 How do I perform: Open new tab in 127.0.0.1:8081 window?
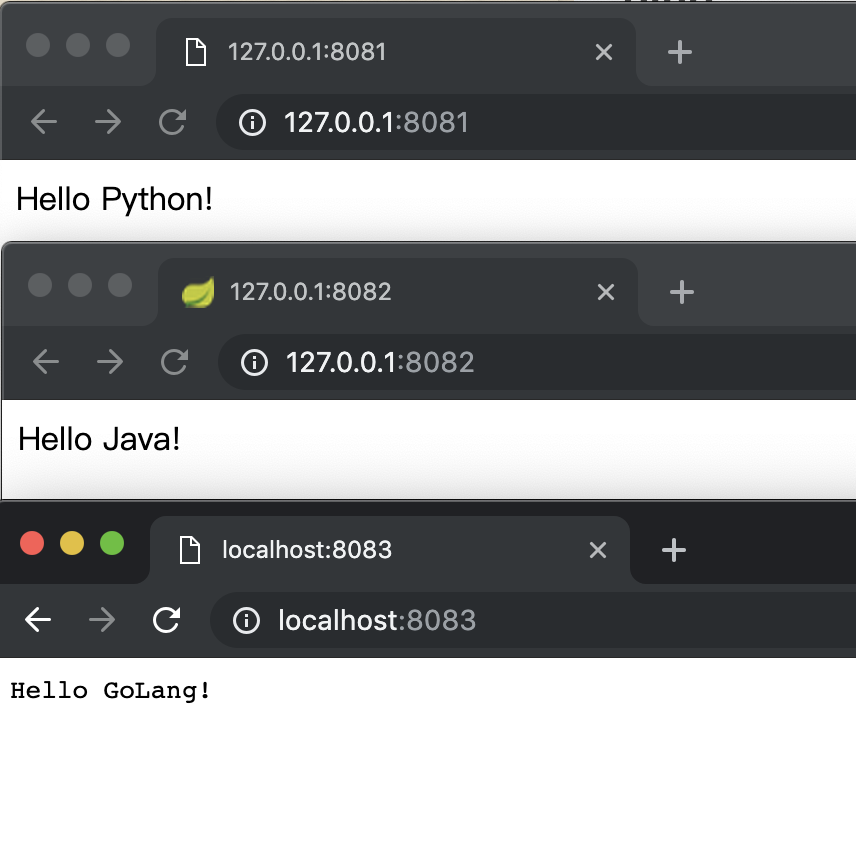pos(679,52)
